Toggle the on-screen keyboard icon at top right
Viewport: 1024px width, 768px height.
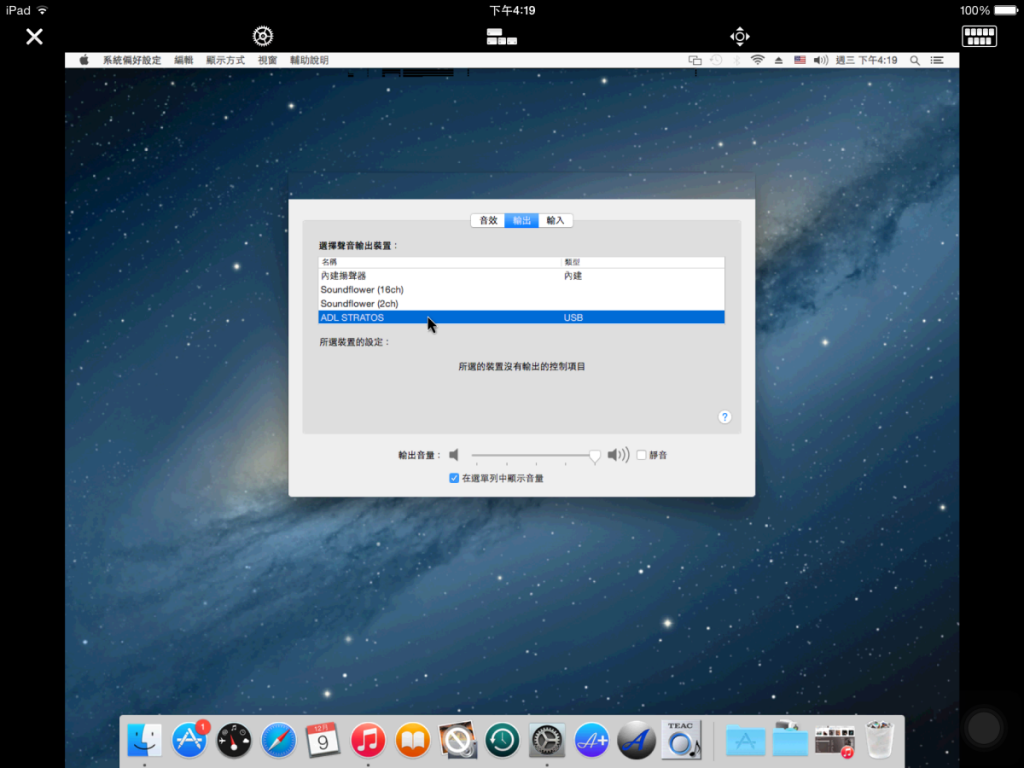(979, 35)
